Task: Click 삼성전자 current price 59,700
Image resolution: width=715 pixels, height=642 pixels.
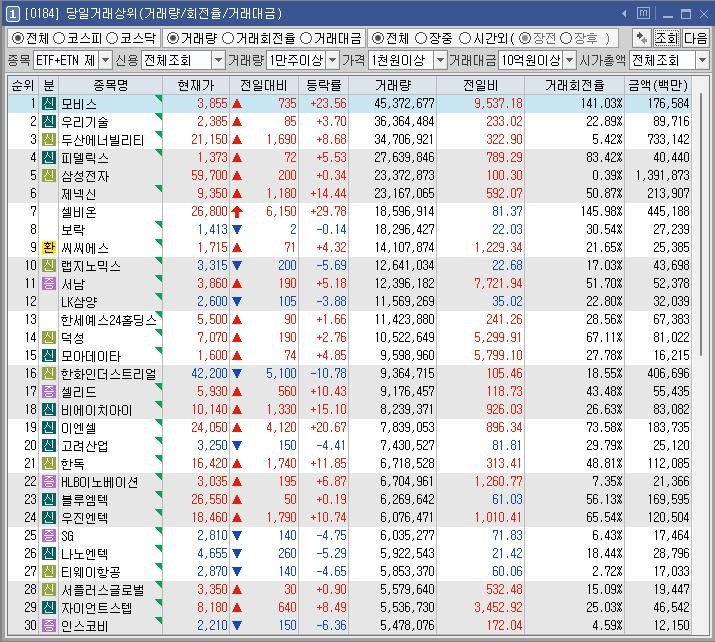Action: point(209,175)
